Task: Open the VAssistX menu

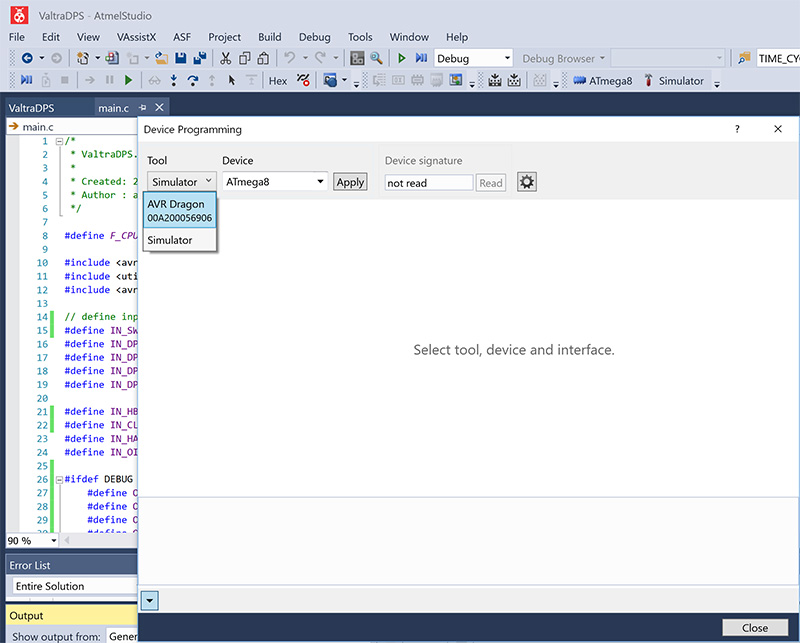Action: (136, 37)
